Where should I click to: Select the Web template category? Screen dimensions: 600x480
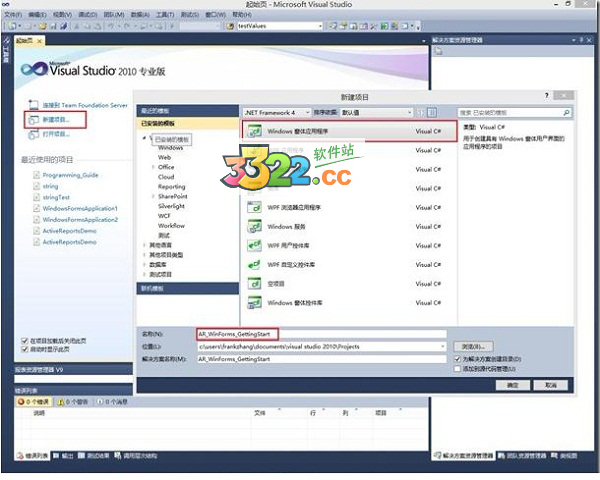tap(165, 157)
